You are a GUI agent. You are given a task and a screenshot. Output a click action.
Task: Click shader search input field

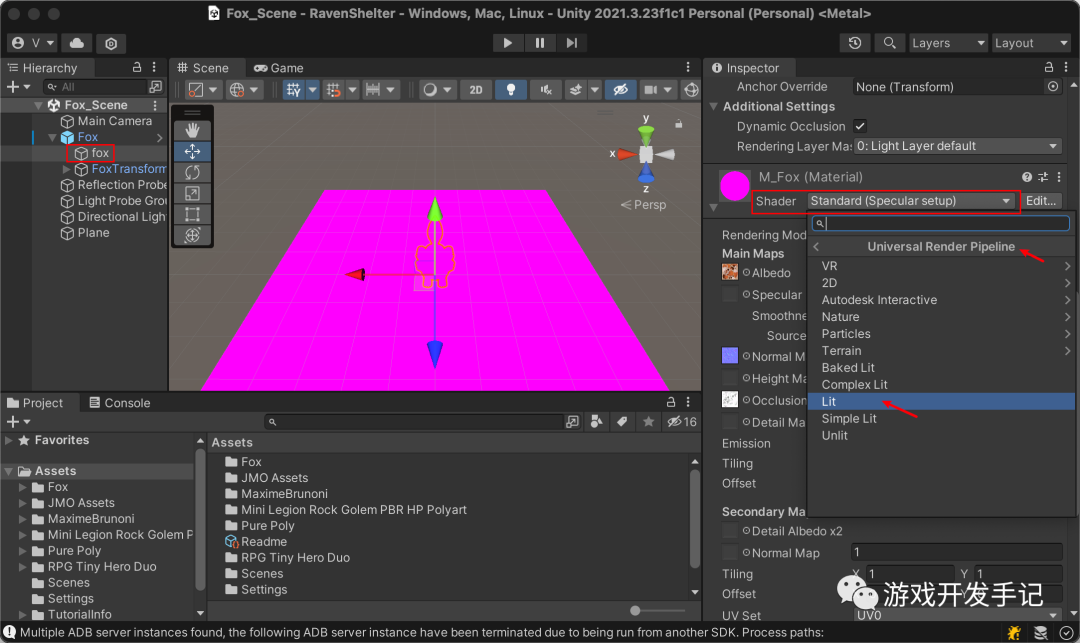941,223
